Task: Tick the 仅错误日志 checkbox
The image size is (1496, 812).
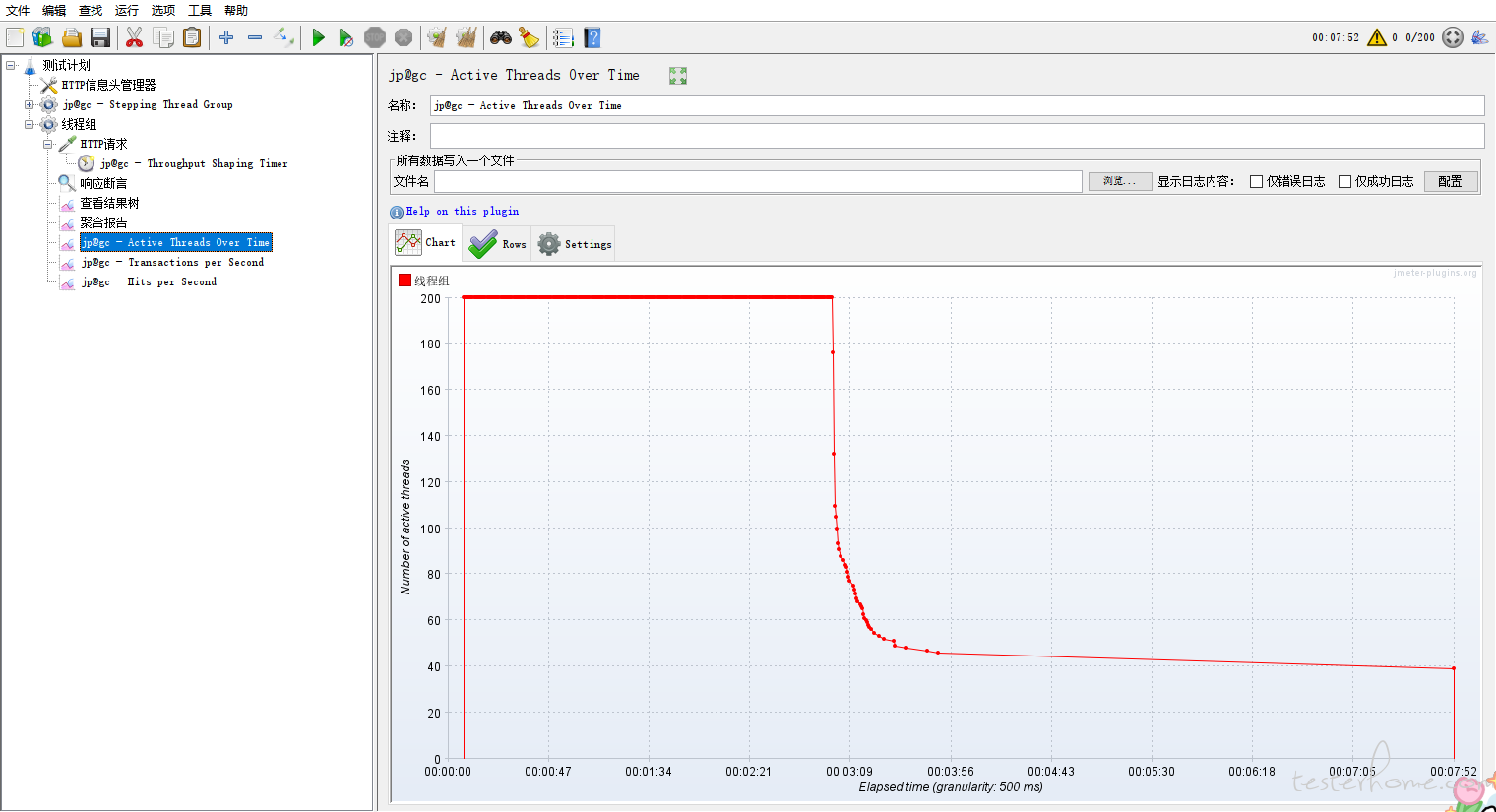Action: 1256,181
